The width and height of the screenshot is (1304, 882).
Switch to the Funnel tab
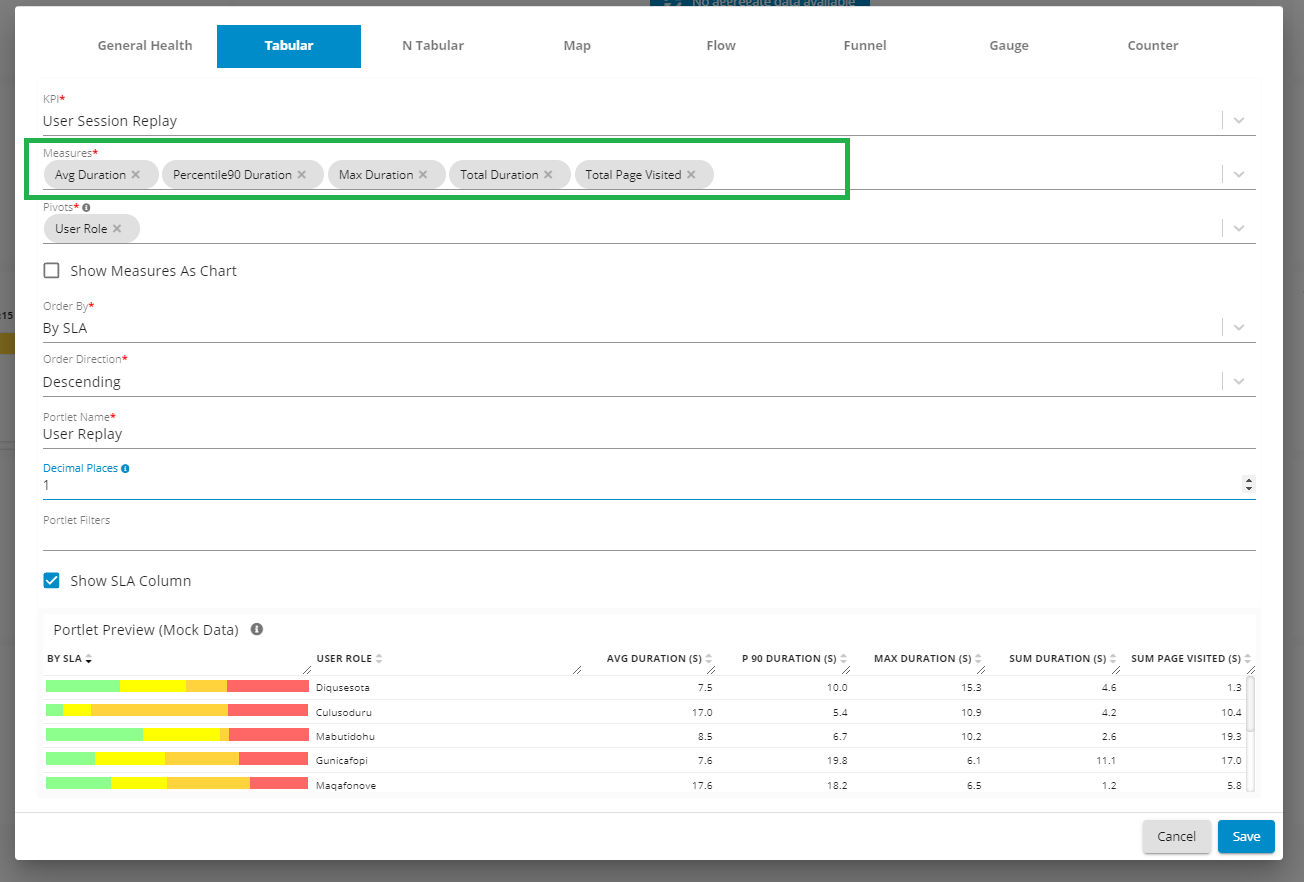[x=865, y=46]
